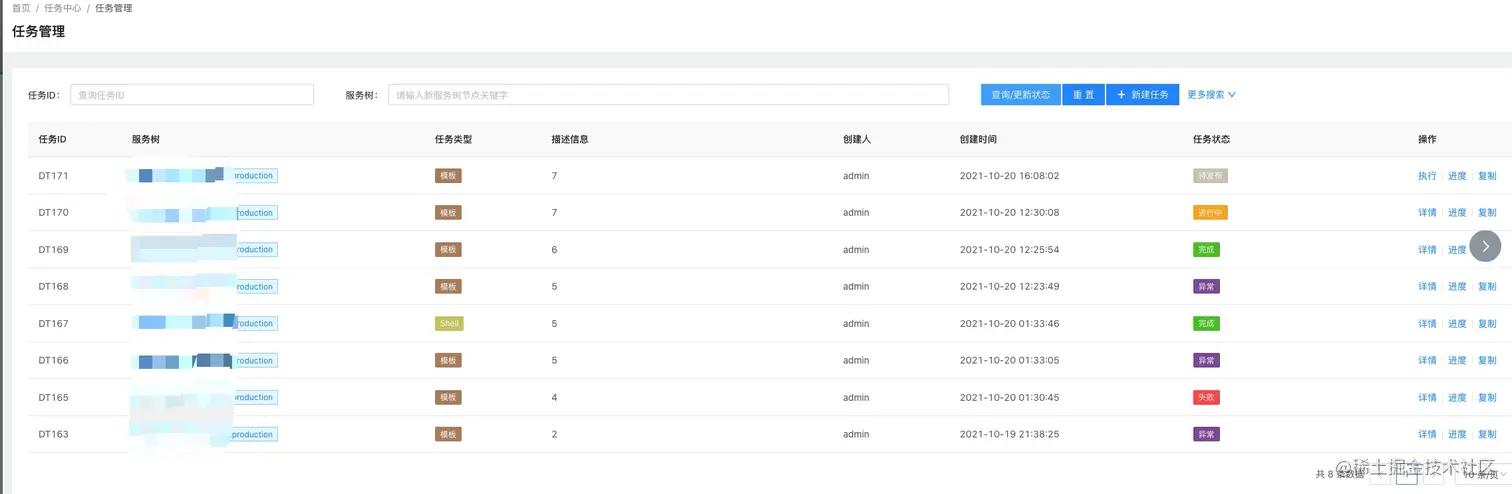
Task: Click 复制 for task DT165
Action: tap(1487, 398)
